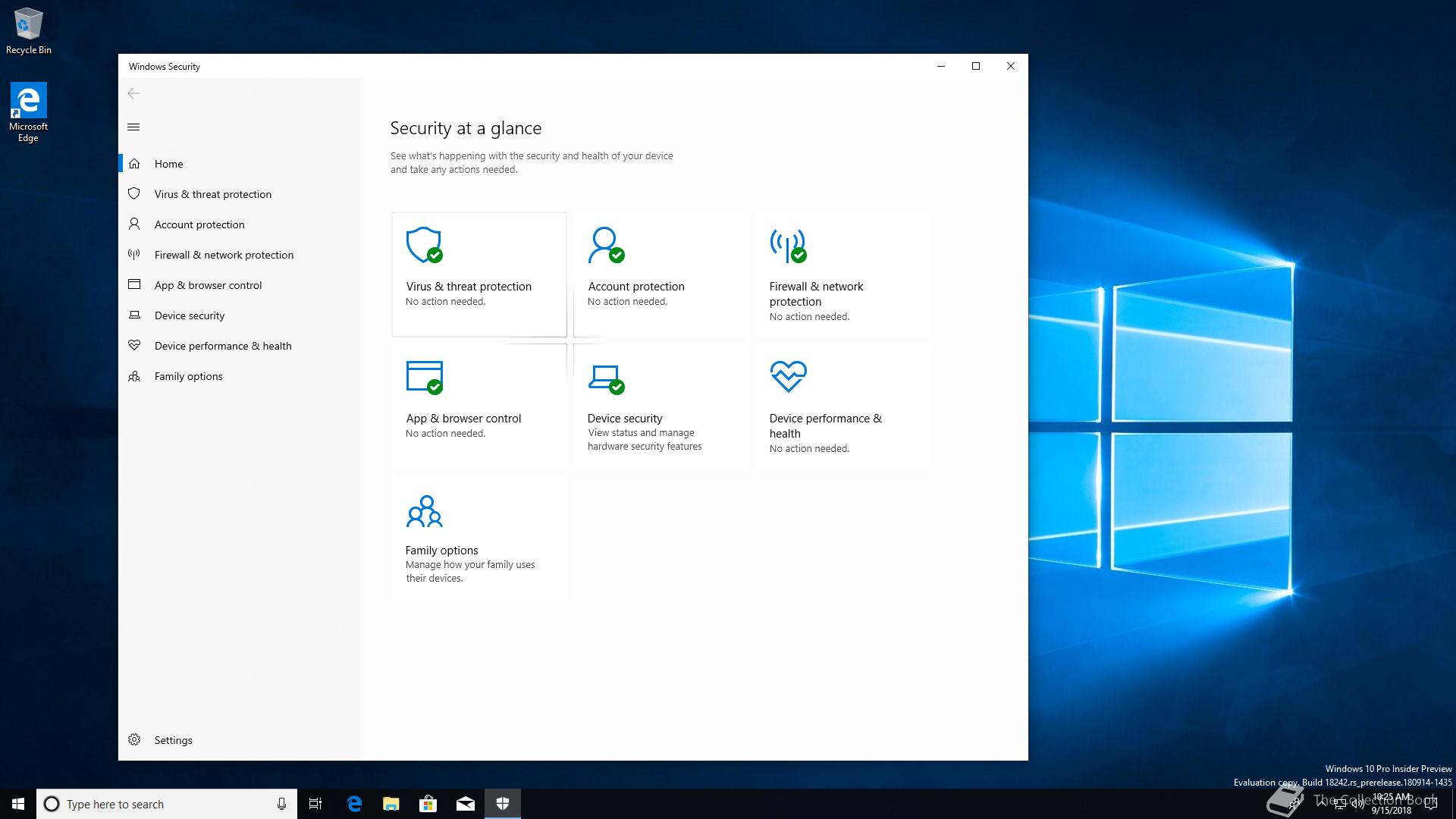Open Device security tile laptop icon
Viewport: 1456px width, 819px height.
coord(607,379)
